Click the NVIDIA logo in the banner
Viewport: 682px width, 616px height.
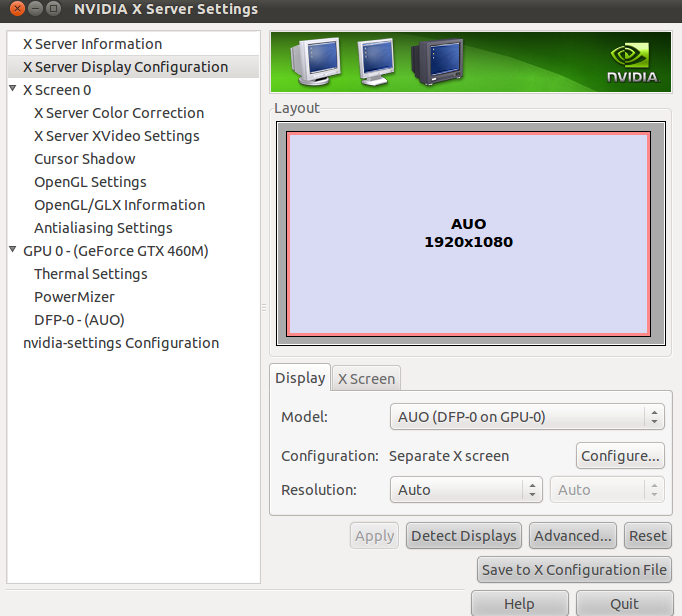pyautogui.click(x=632, y=62)
